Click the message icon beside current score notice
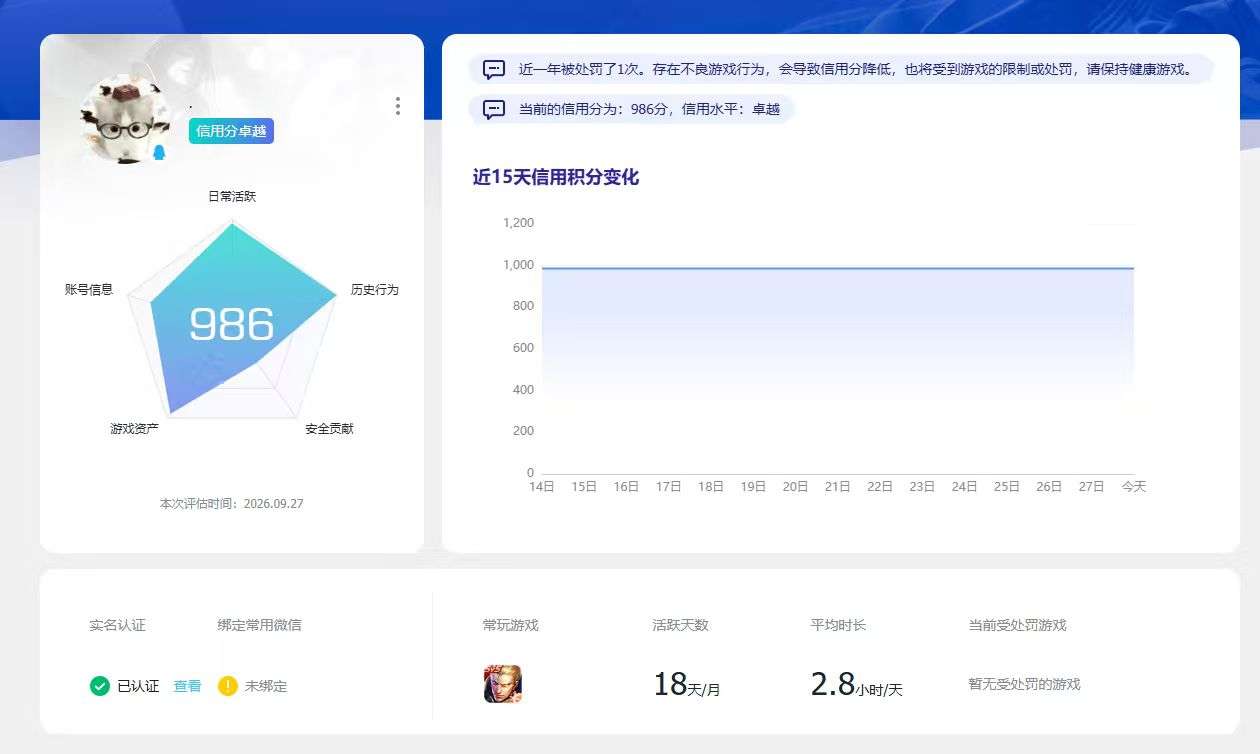Screen dimensions: 1260x754 coord(494,110)
